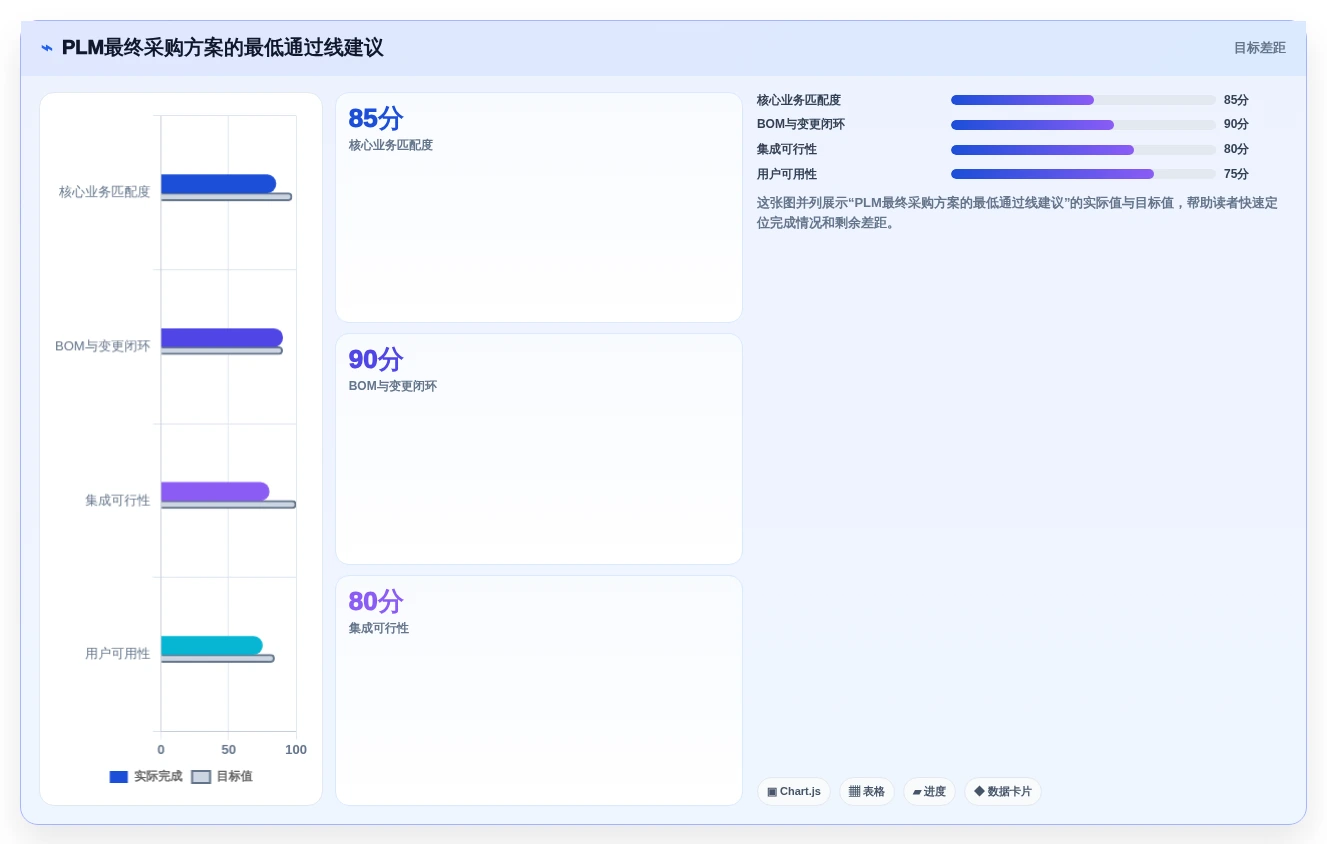This screenshot has width=1327, height=844.
Task: Click the gray target bar under 核心业务匹配度
Action: 226,197
